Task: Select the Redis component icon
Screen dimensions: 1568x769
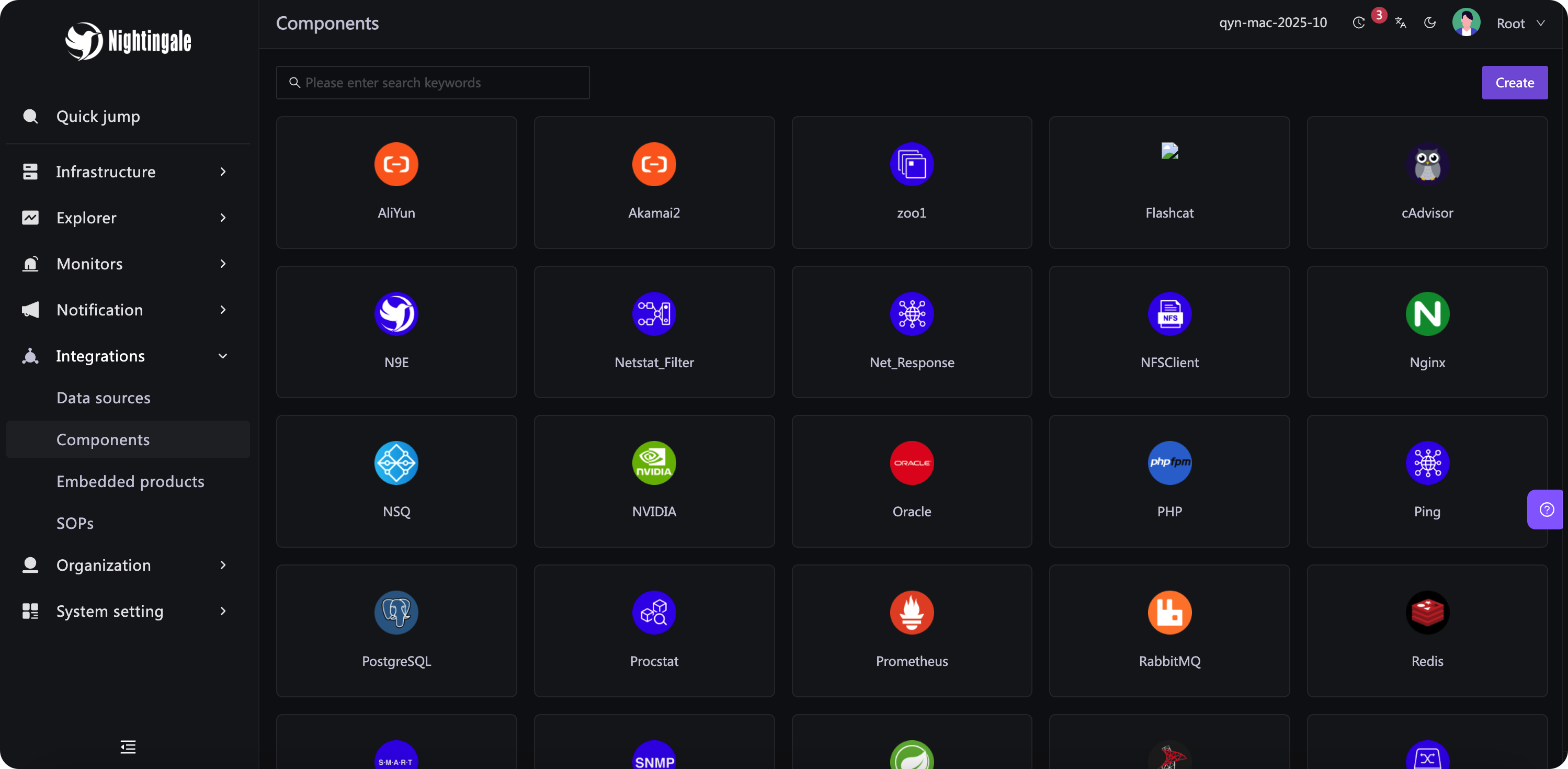Action: pos(1427,612)
